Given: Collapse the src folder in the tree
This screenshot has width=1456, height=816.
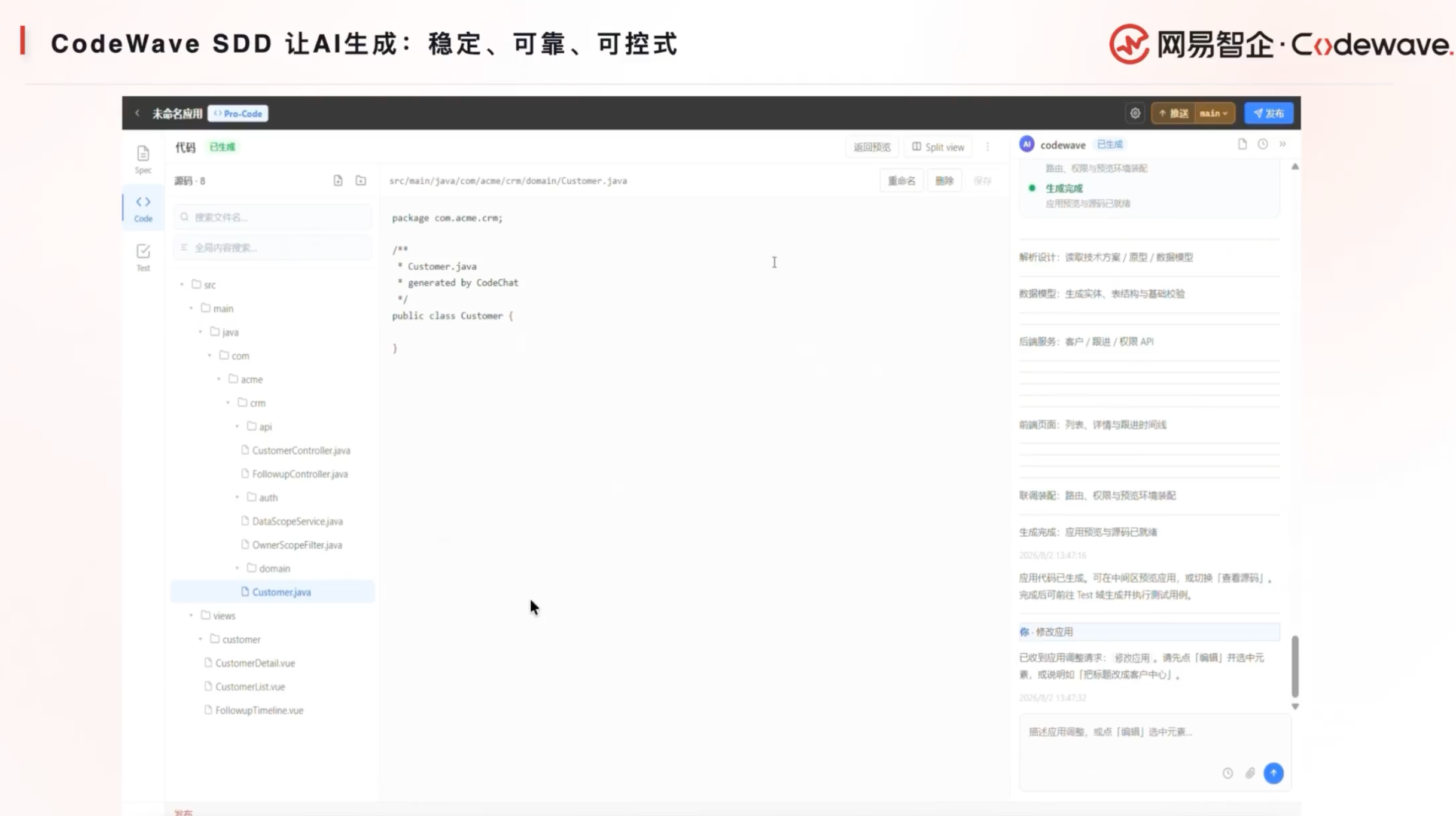Looking at the screenshot, I should coord(182,285).
